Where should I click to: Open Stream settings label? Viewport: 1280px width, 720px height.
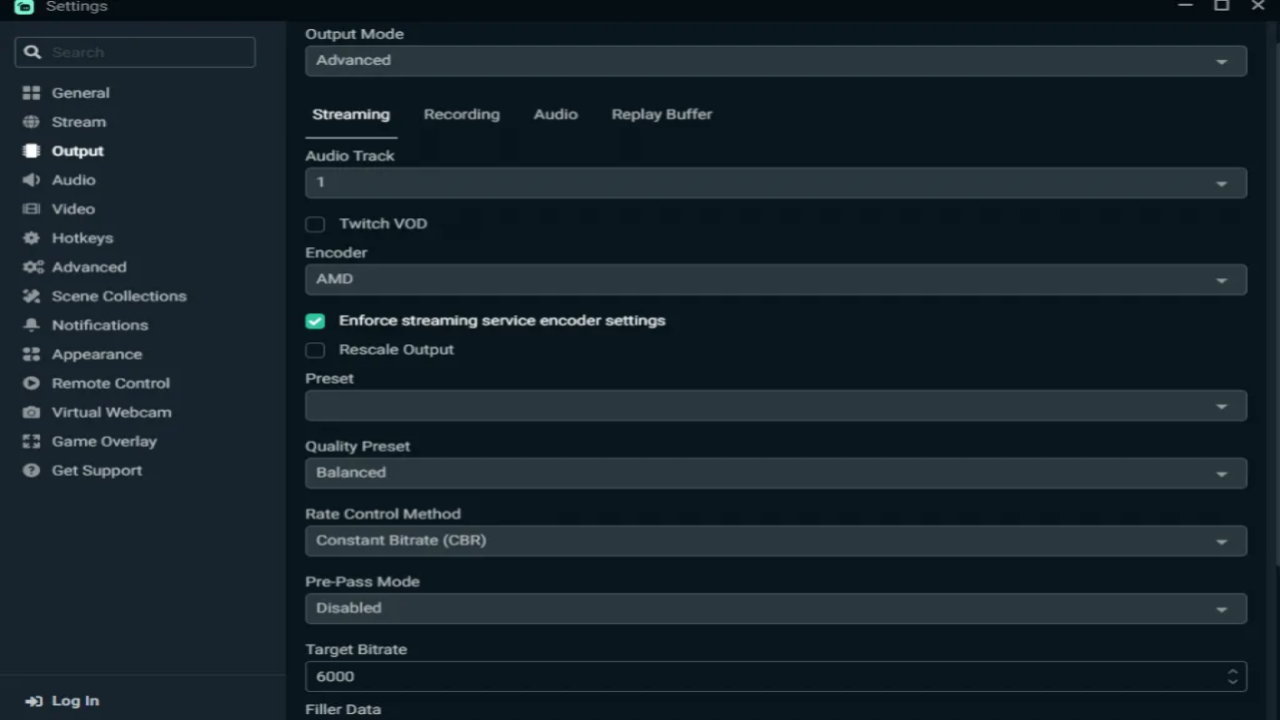coord(79,122)
